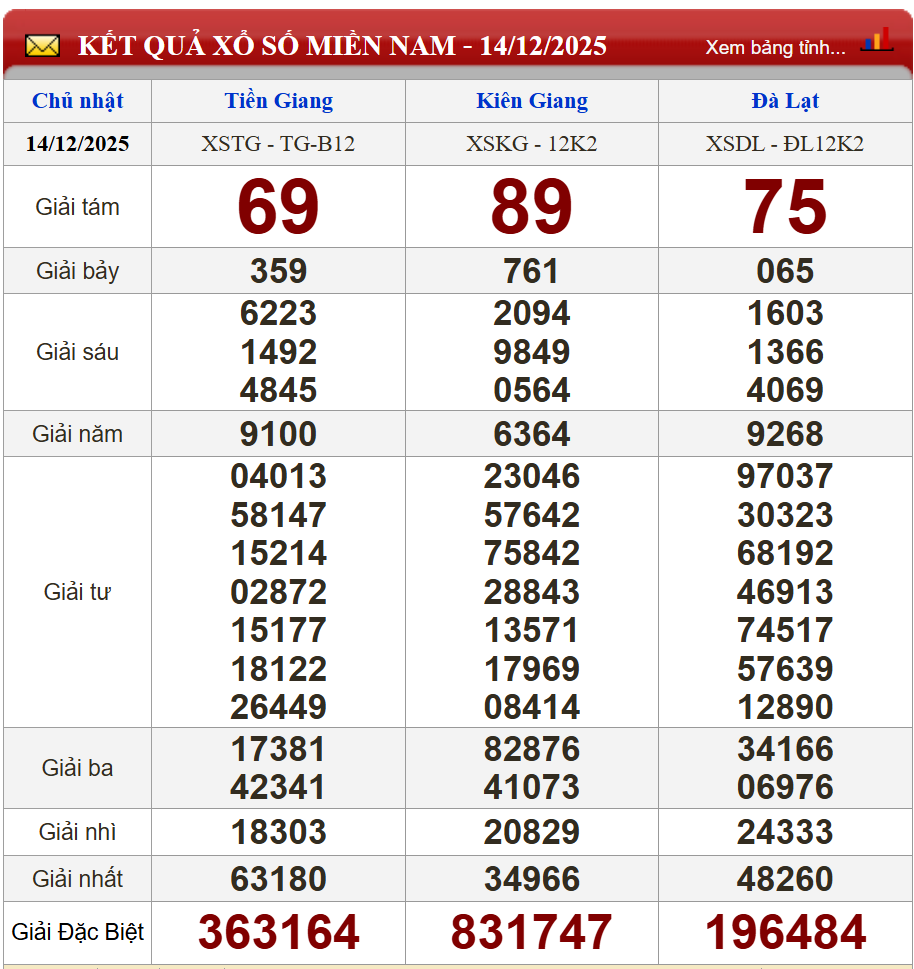Image resolution: width=914 pixels, height=969 pixels.
Task: Click the 'Giải Đặc Biệt' row label
Action: [78, 932]
